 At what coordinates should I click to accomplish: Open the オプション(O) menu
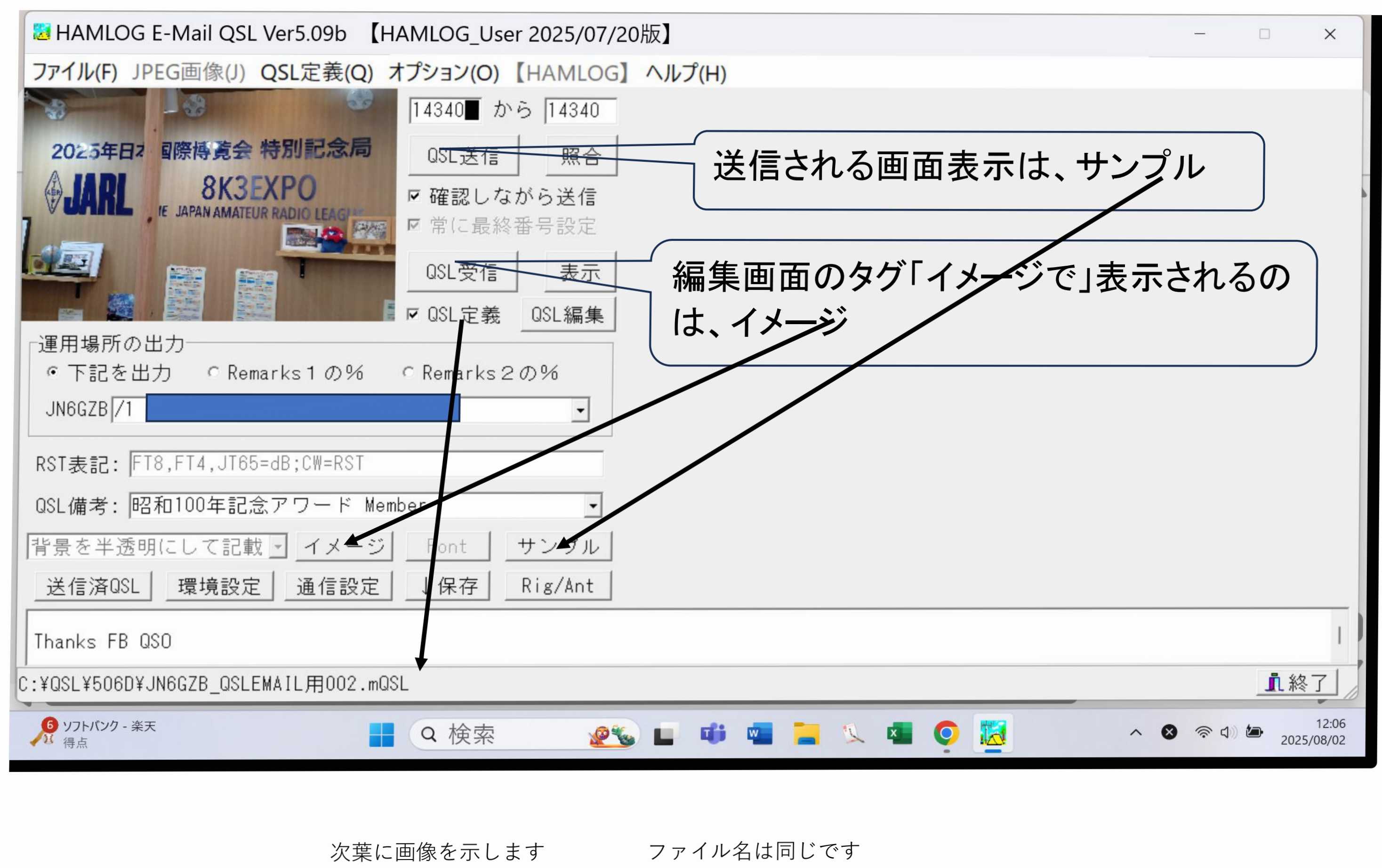tap(443, 73)
